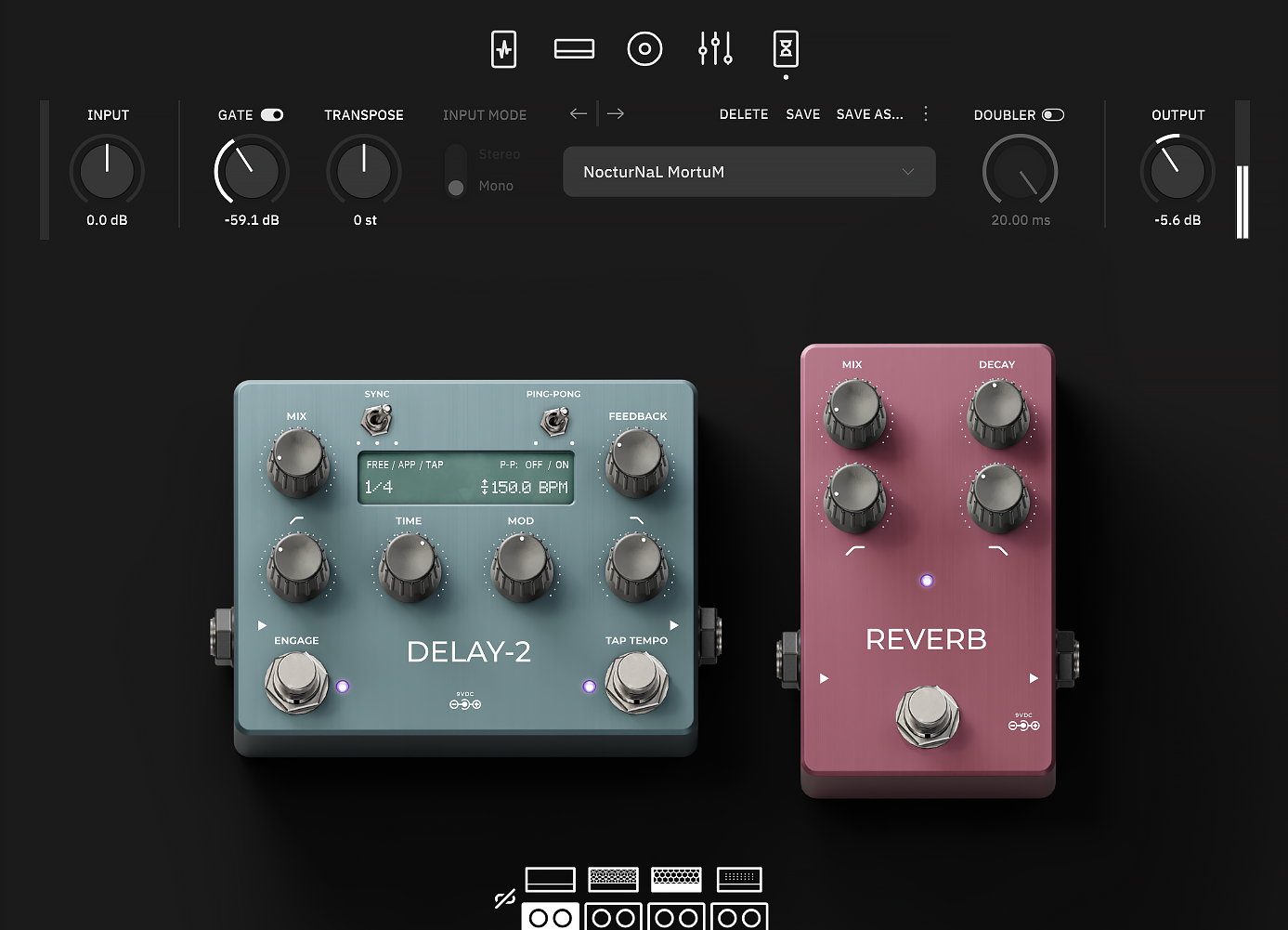Image resolution: width=1288 pixels, height=930 pixels.
Task: Select the hourglass time-effects pedal section icon
Action: [786, 49]
